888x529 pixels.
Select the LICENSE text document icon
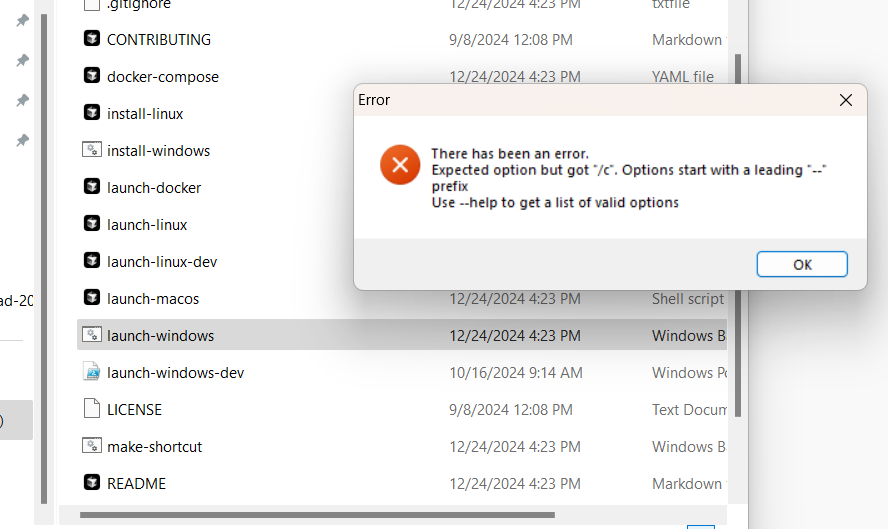coord(92,409)
